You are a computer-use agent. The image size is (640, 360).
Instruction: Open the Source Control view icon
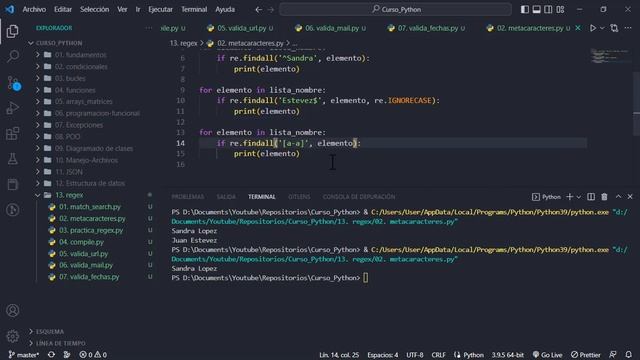(x=13, y=83)
